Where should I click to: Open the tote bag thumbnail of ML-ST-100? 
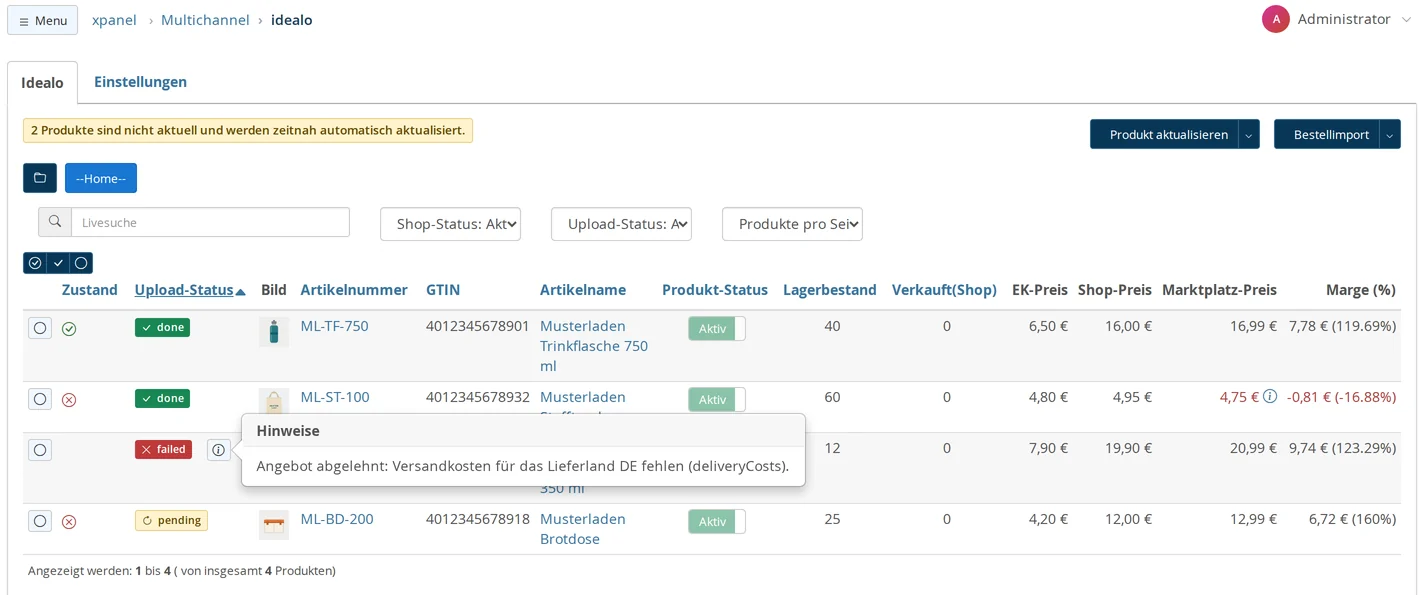274,400
